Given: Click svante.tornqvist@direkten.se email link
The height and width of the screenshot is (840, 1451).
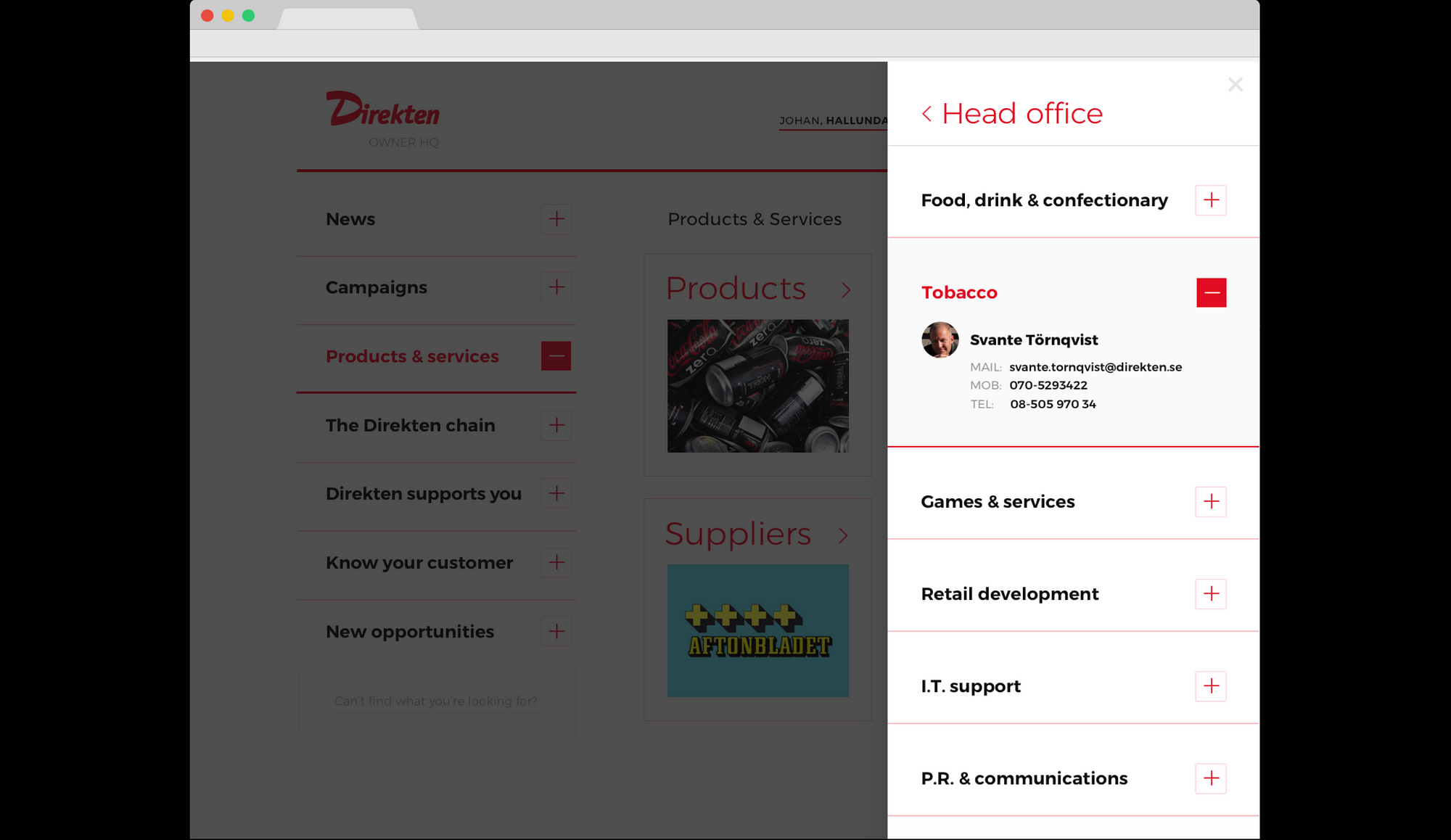Looking at the screenshot, I should (1095, 367).
